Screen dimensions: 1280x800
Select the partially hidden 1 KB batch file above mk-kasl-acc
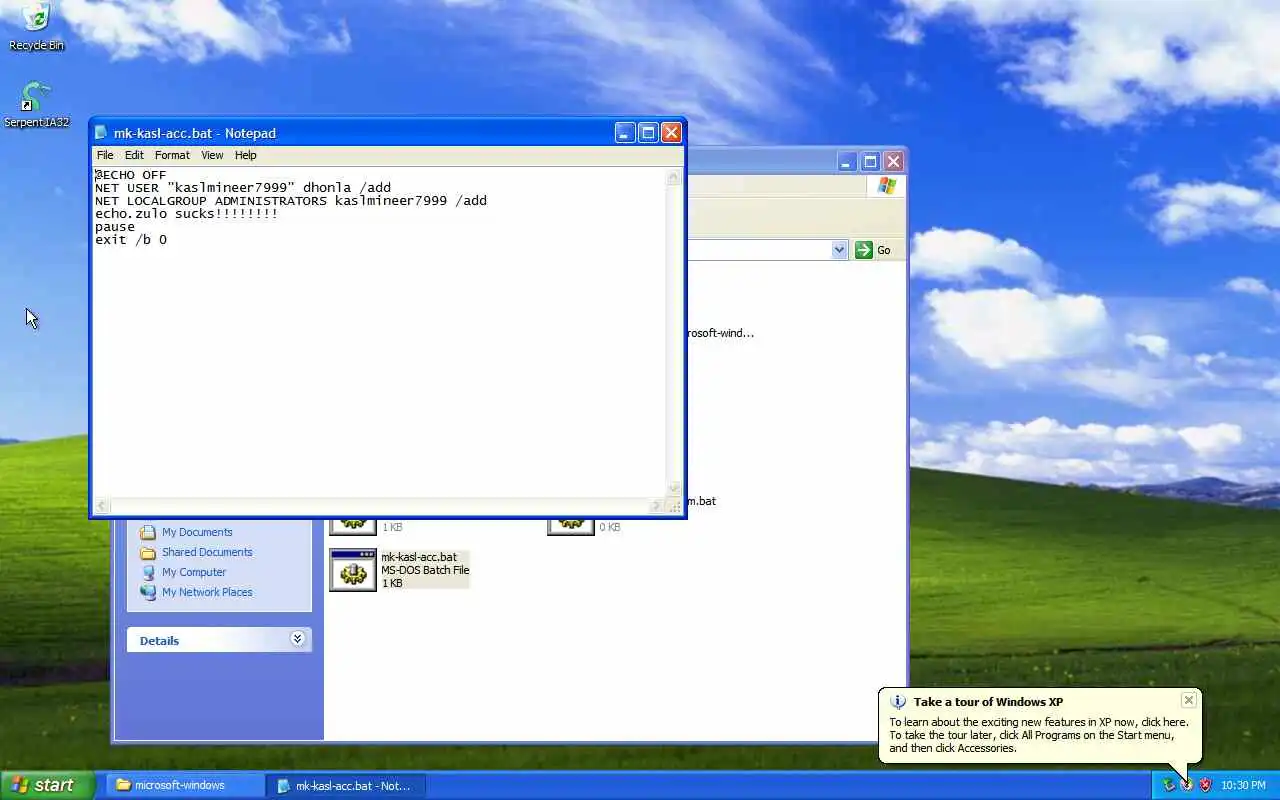click(x=353, y=527)
